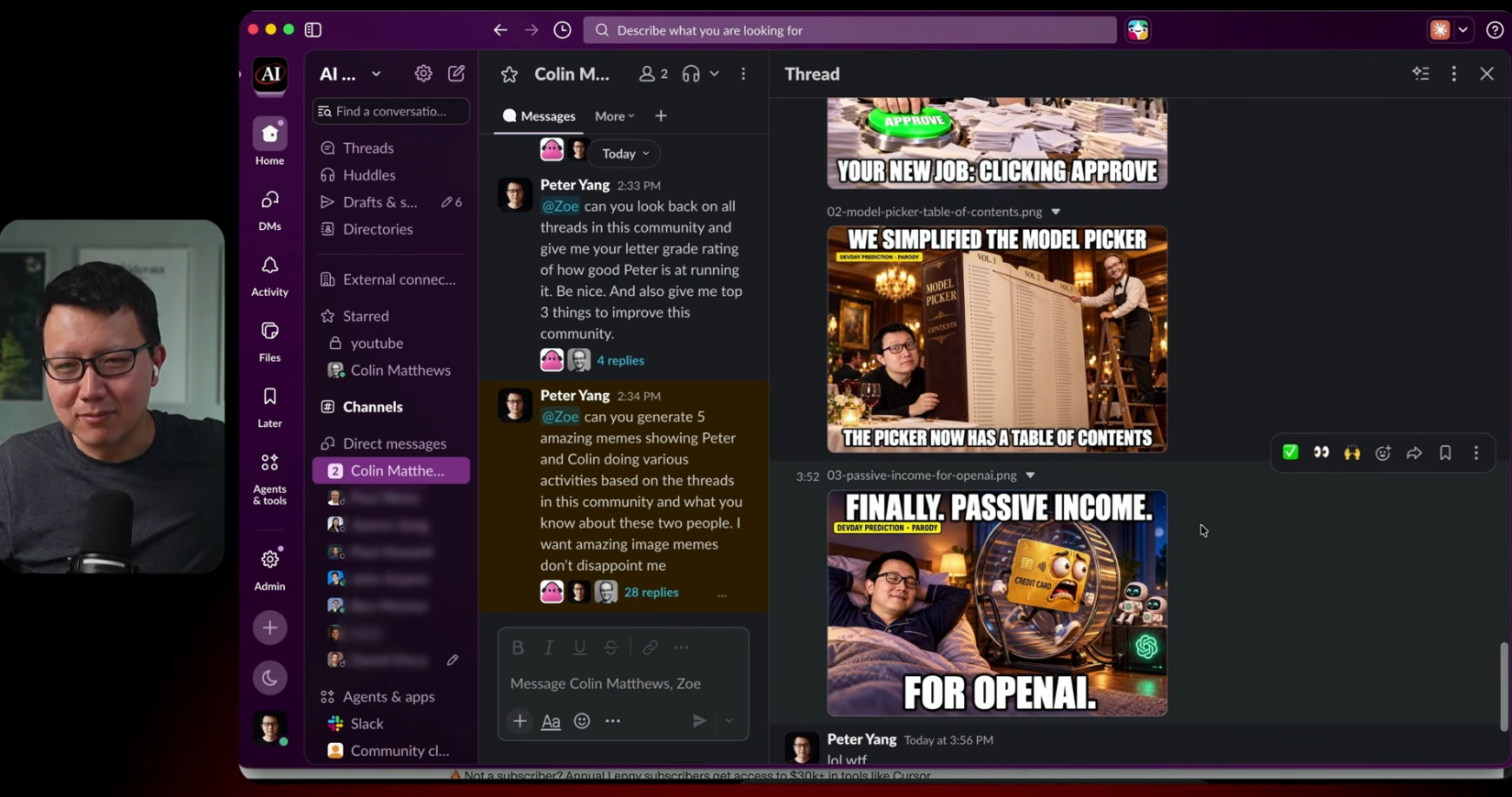This screenshot has width=1512, height=797.
Task: Open send options dropdown arrow
Action: click(729, 721)
